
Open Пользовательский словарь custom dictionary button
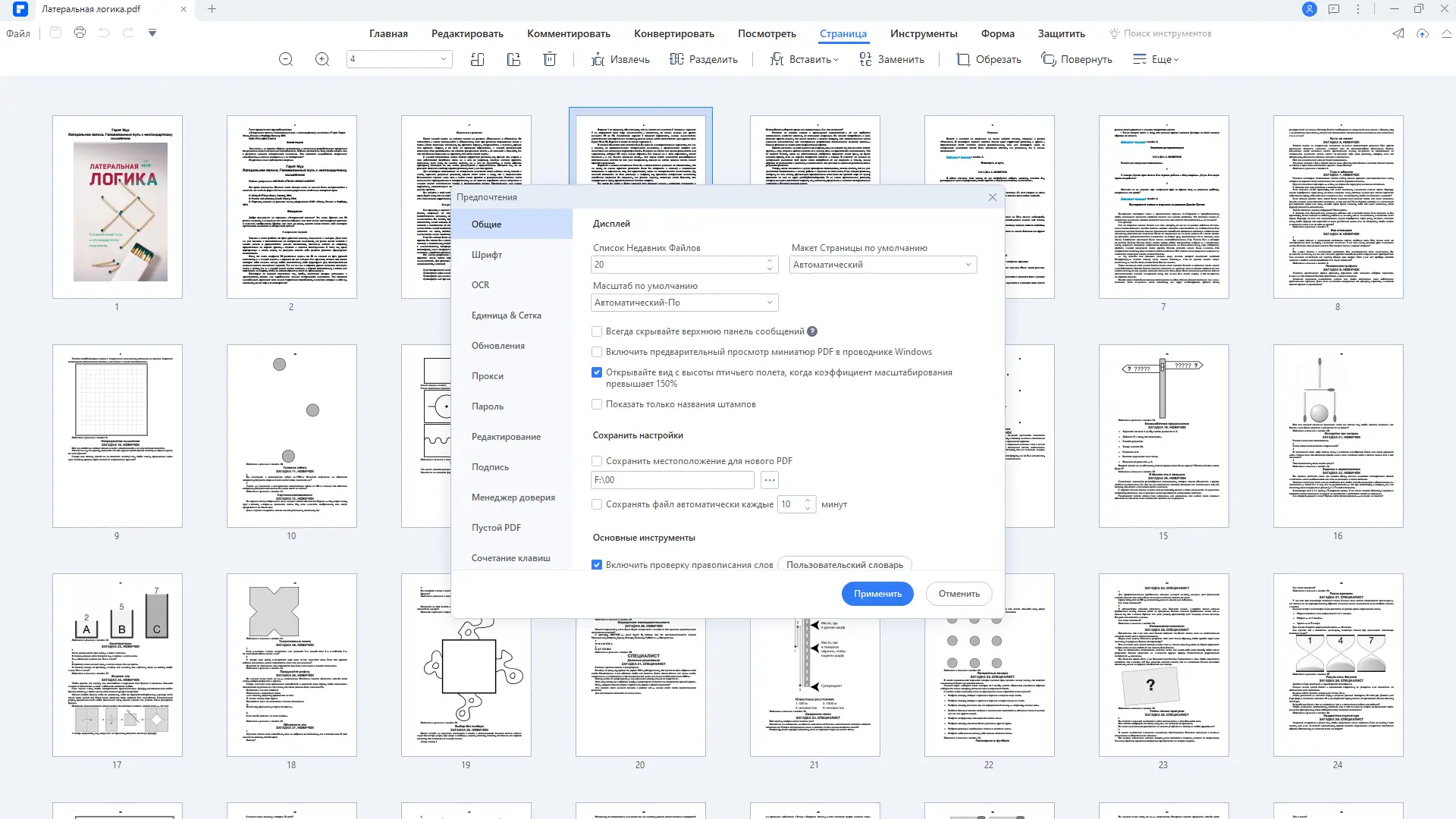(844, 565)
